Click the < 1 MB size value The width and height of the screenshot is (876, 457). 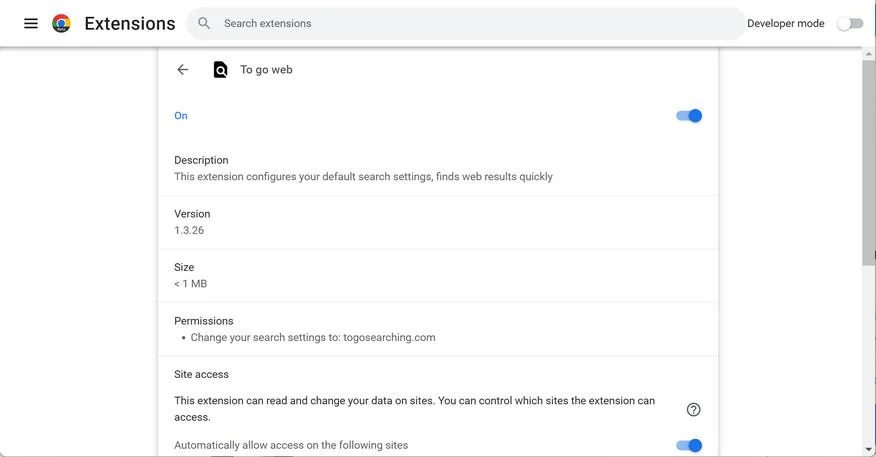(191, 284)
